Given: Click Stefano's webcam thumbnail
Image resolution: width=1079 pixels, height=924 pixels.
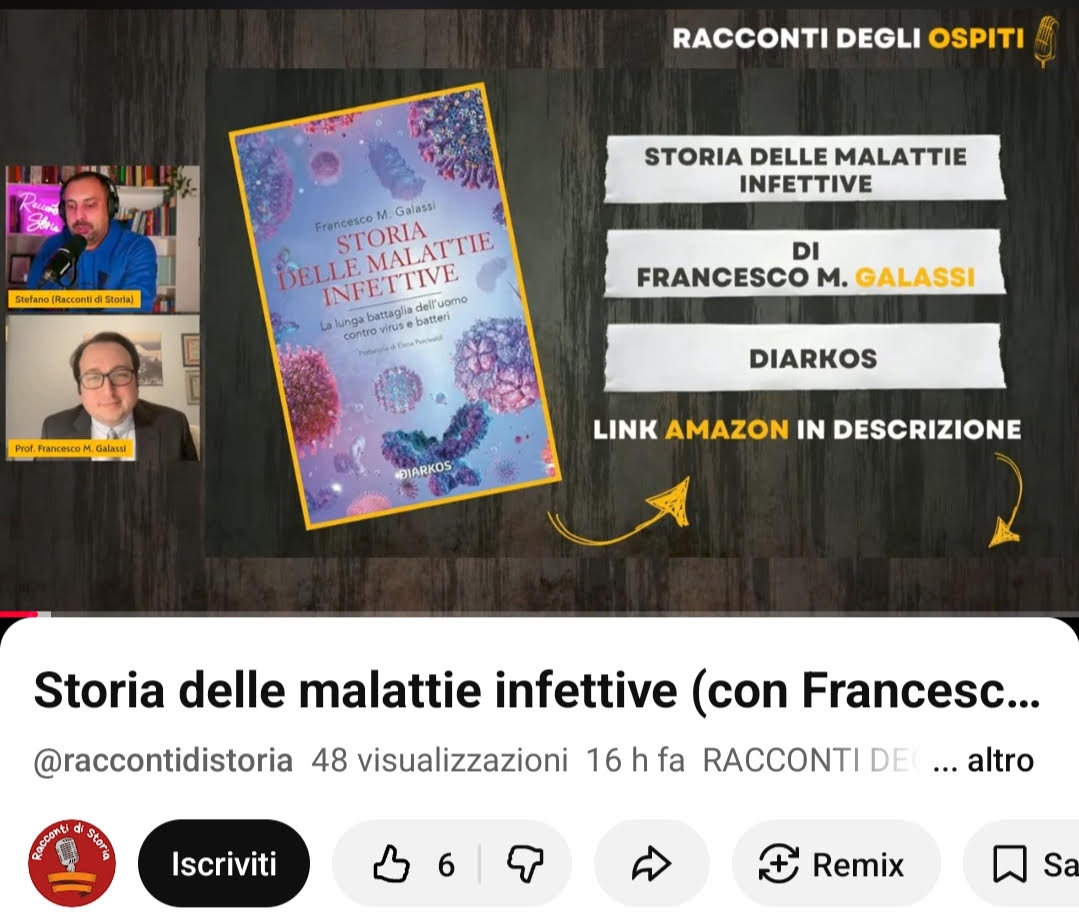Looking at the screenshot, I should pyautogui.click(x=103, y=238).
